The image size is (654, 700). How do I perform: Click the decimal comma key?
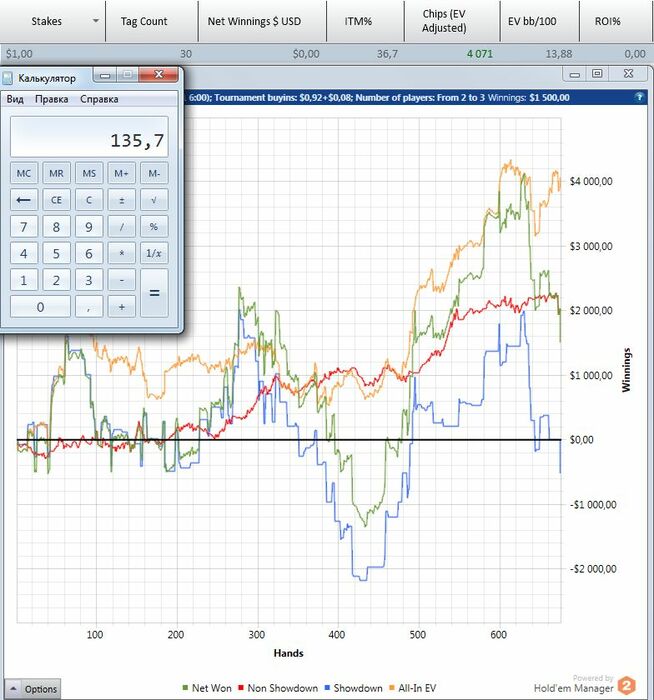tap(89, 307)
